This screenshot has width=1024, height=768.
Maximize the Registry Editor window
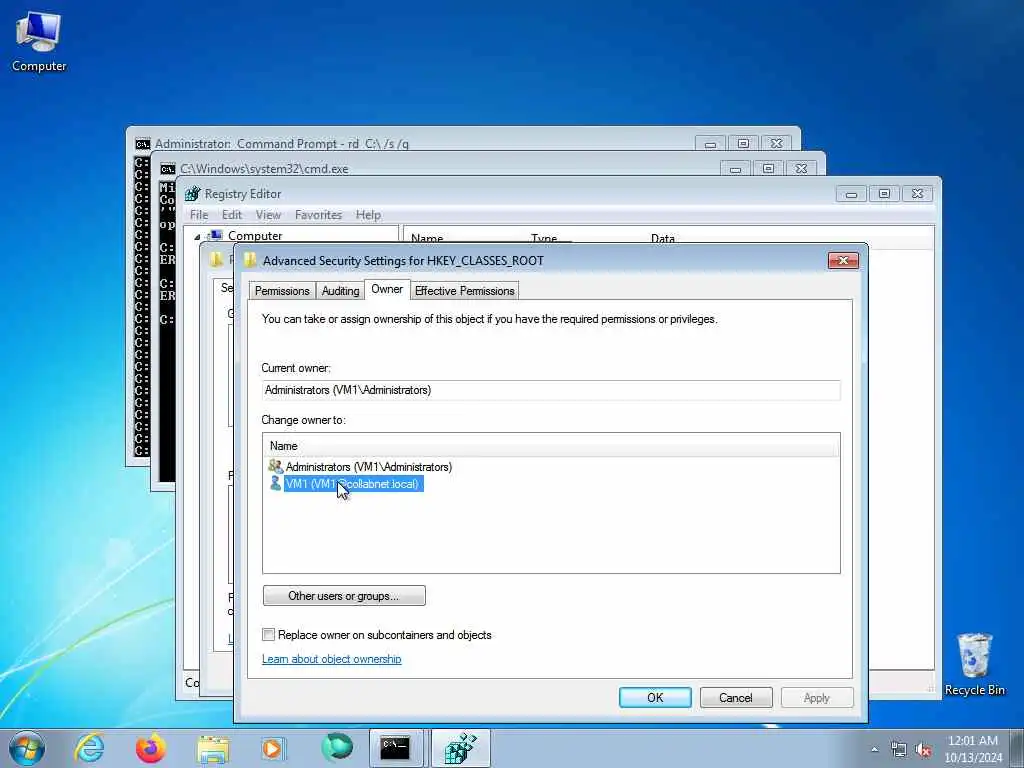point(884,194)
